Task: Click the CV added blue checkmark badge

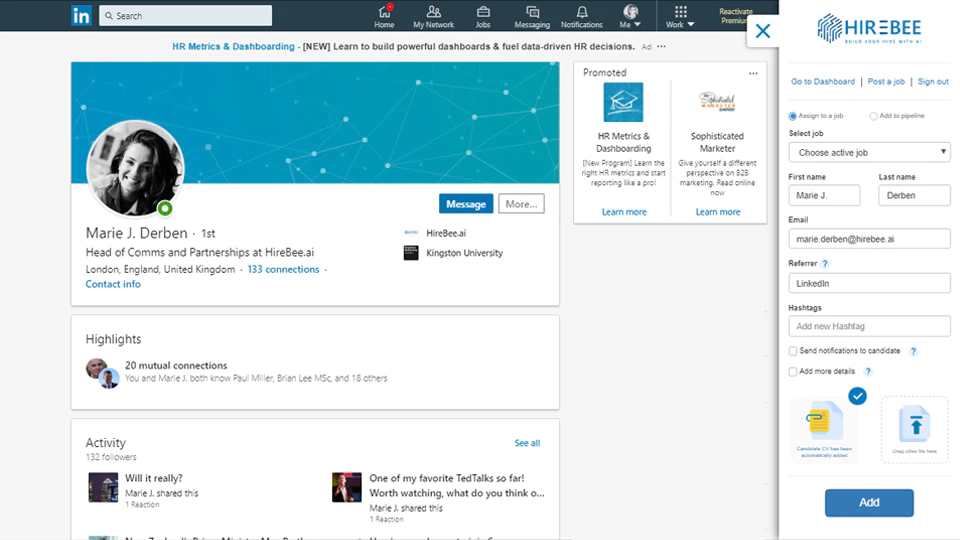Action: click(857, 396)
